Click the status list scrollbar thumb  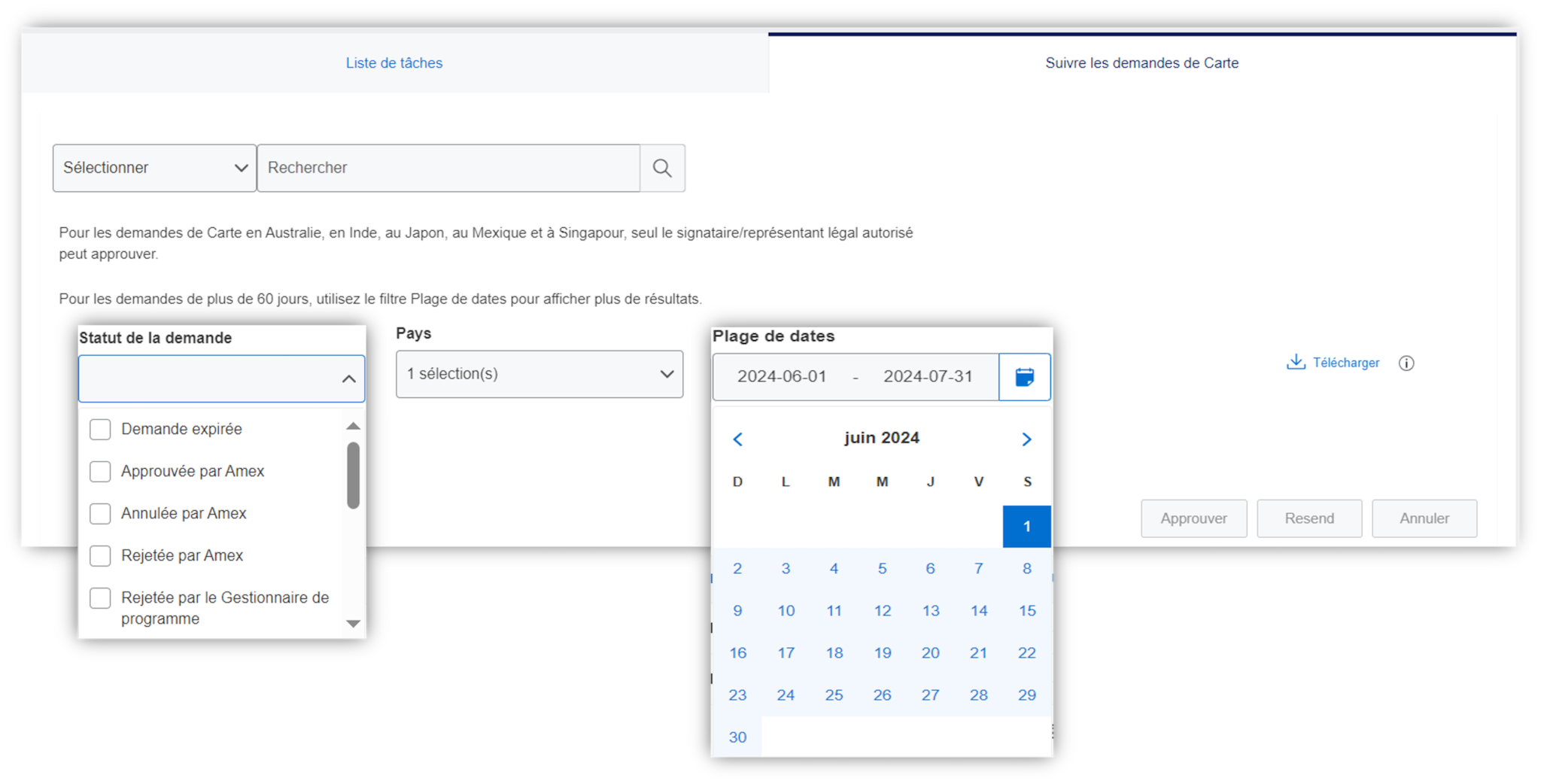353,476
